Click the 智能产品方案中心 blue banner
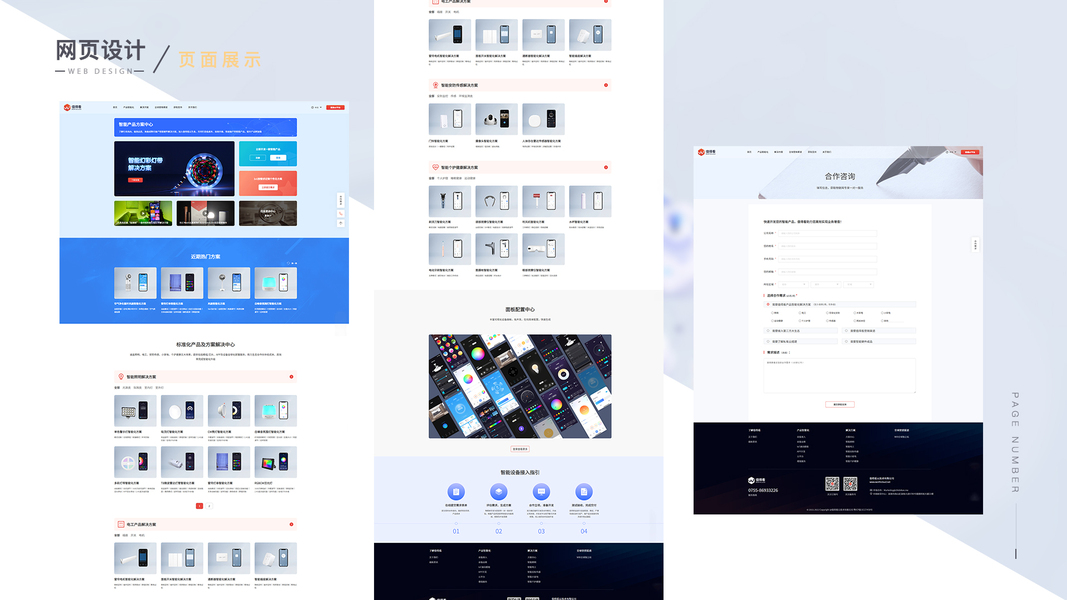The width and height of the screenshot is (1067, 600). click(x=206, y=127)
